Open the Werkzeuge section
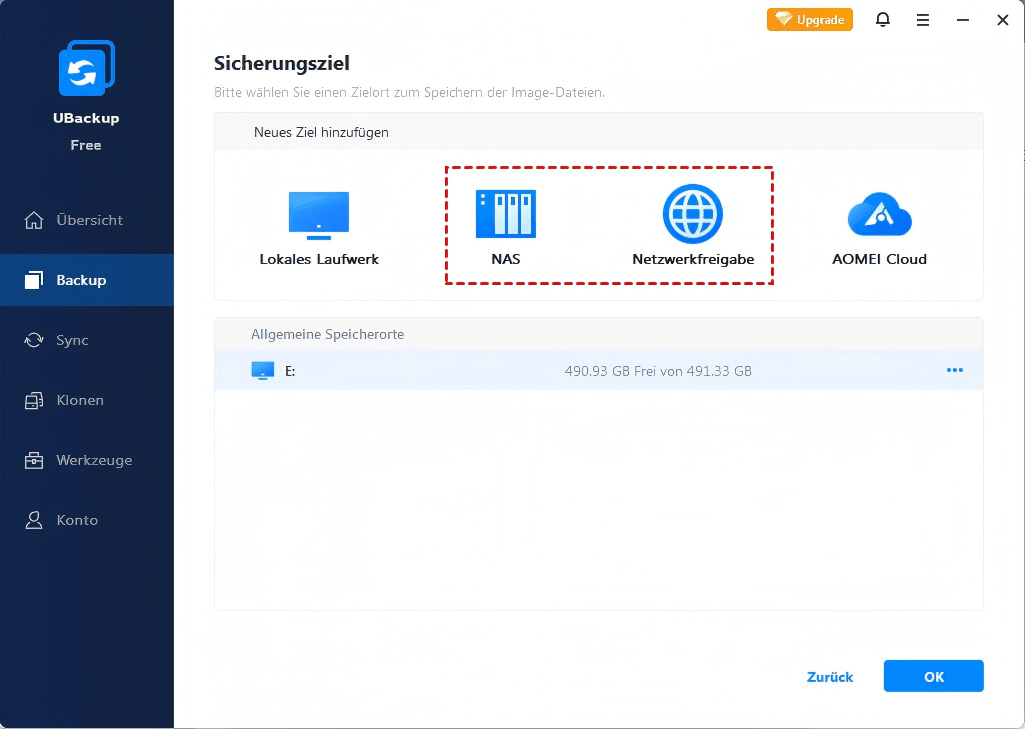 tap(94, 460)
